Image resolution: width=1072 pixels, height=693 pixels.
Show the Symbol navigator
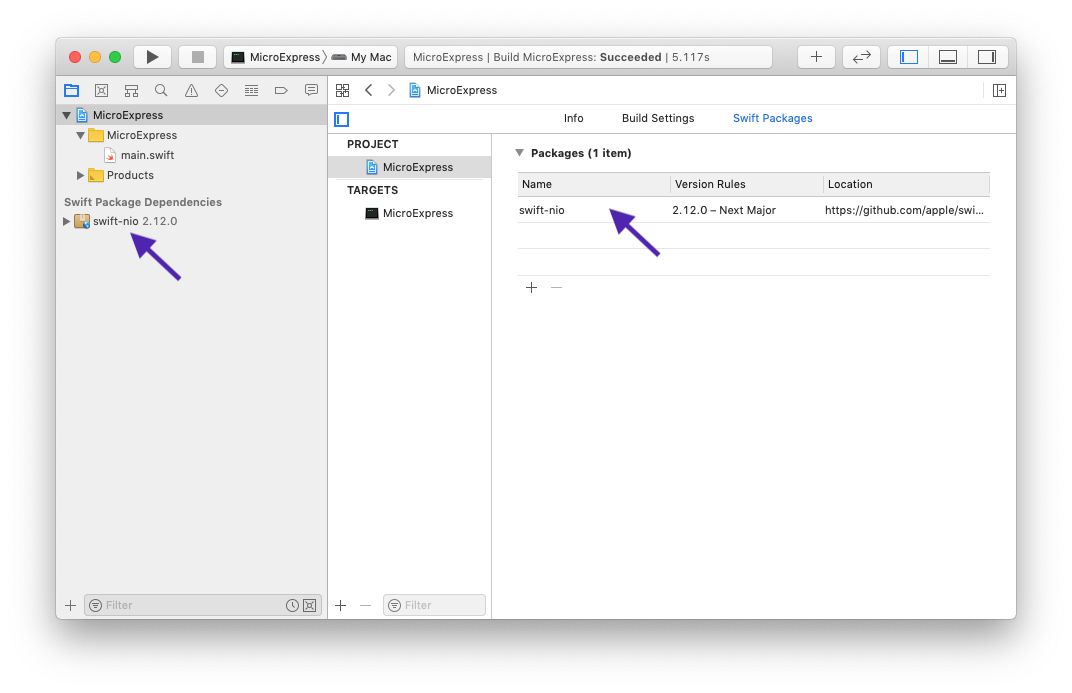[x=131, y=90]
